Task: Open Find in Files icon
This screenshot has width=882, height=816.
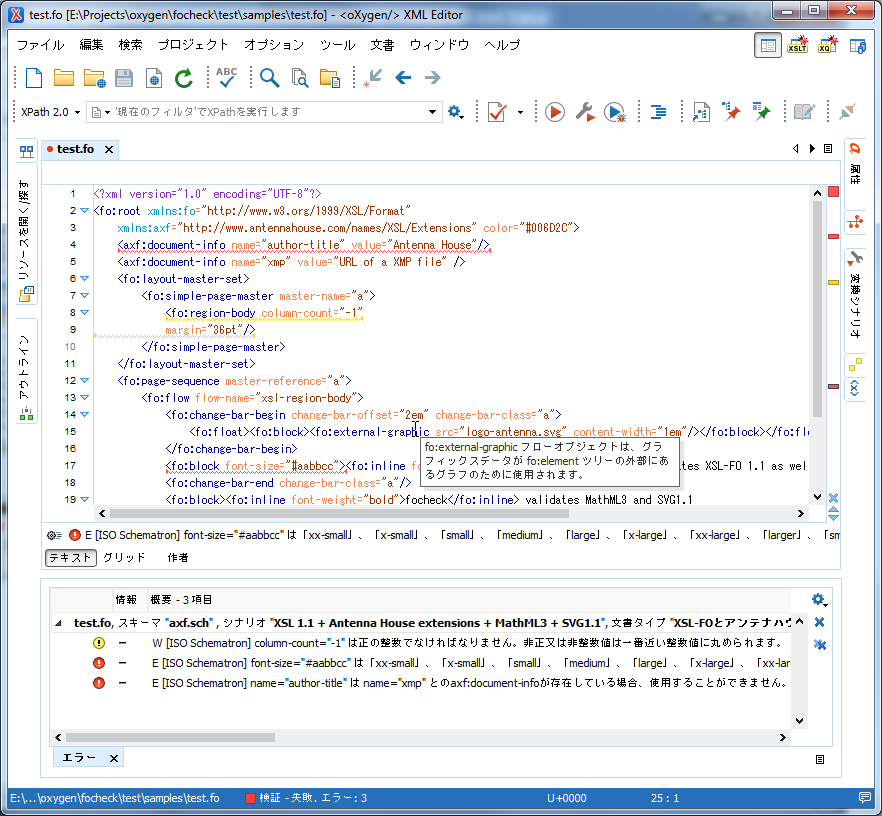Action: point(300,78)
